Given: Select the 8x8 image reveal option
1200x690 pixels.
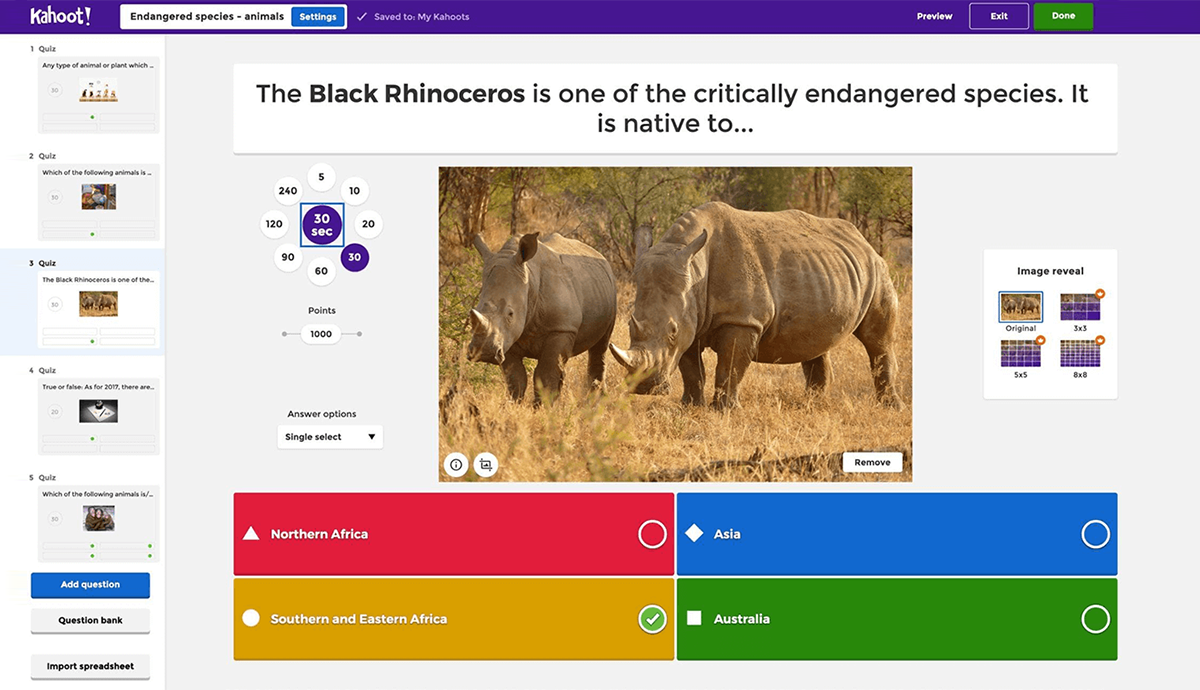Looking at the screenshot, I should tap(1080, 354).
